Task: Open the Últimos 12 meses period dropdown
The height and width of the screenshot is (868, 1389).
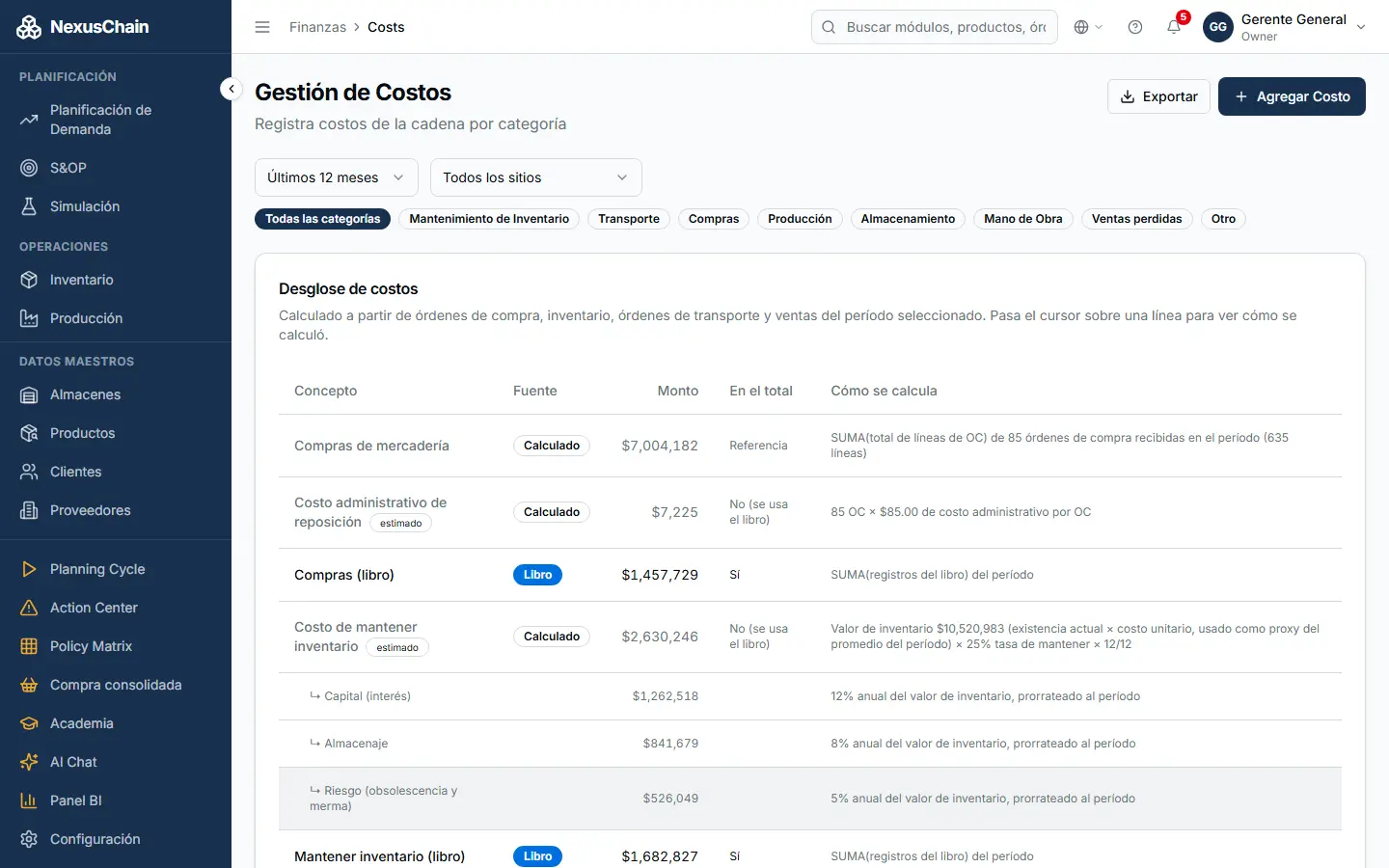Action: [x=337, y=177]
